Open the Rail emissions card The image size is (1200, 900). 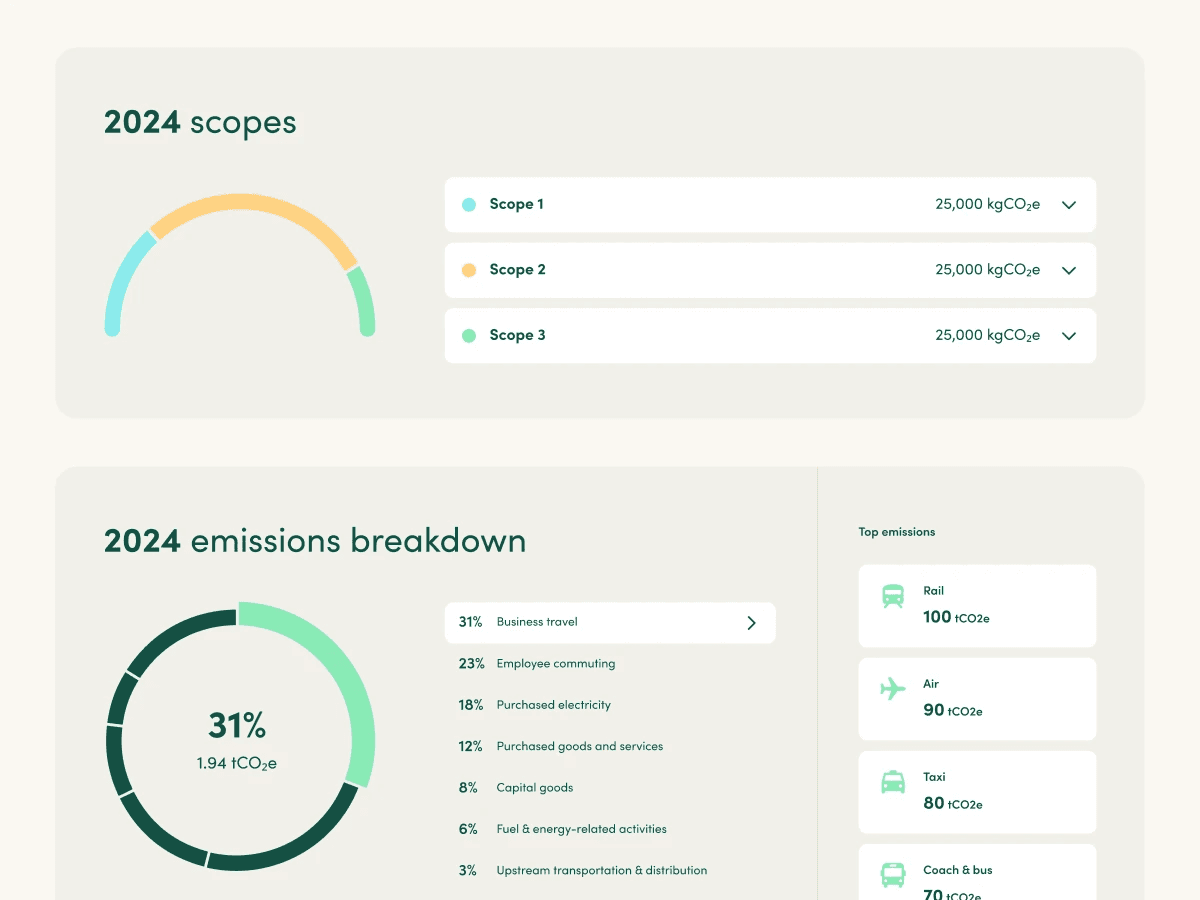pos(977,605)
